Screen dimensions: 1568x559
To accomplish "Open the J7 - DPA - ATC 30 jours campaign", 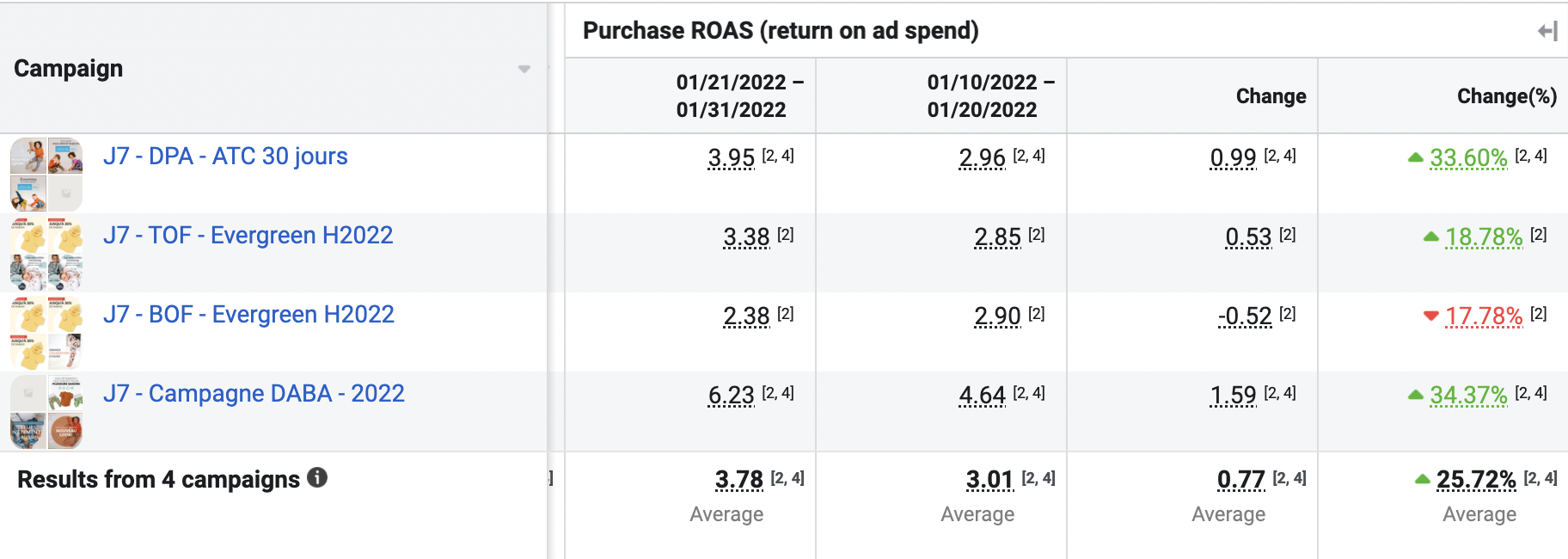I will [225, 157].
